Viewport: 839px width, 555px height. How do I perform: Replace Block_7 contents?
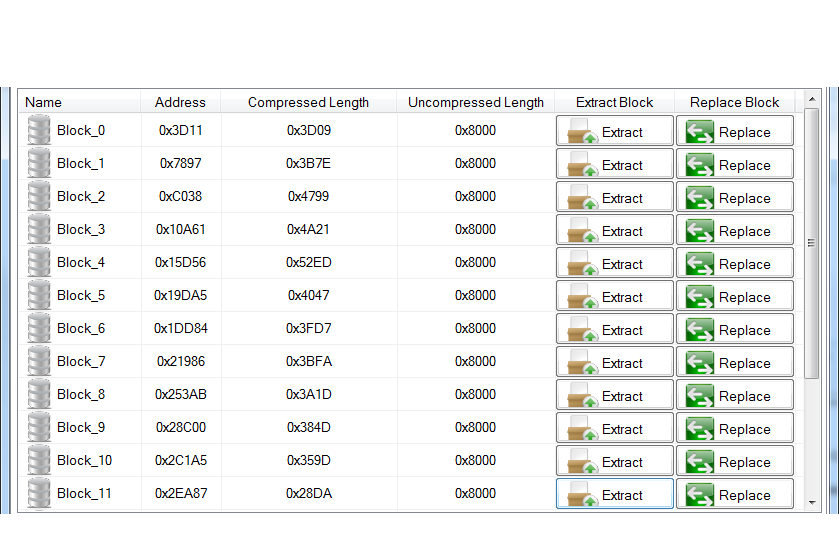tap(735, 362)
